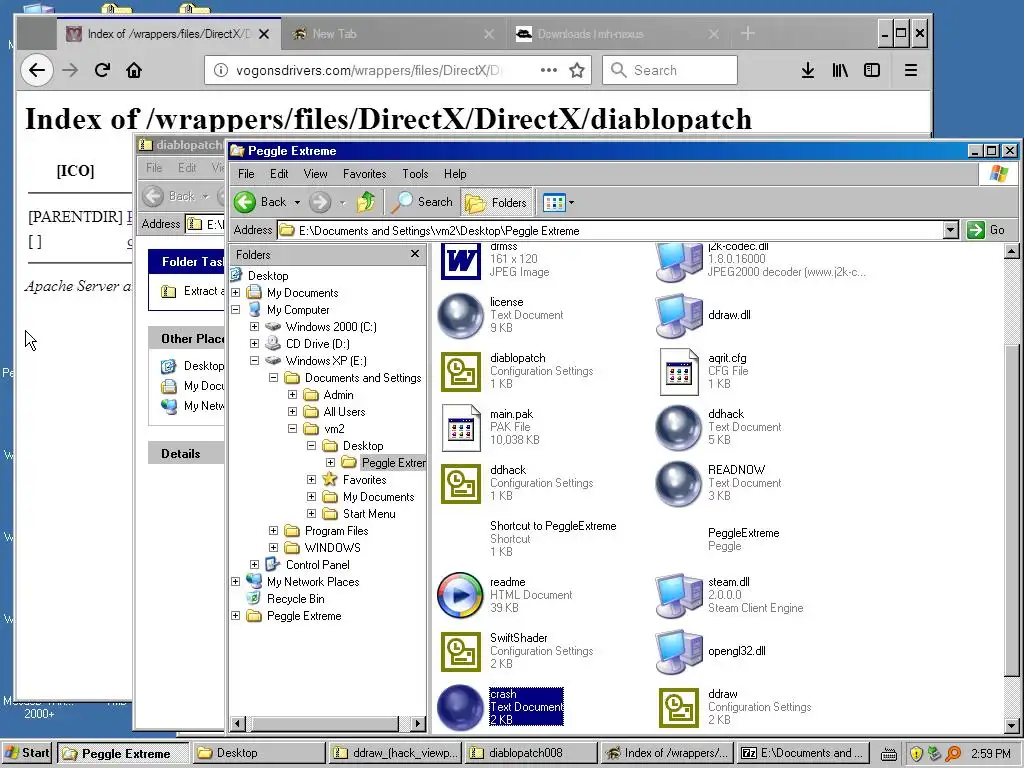The image size is (1024, 768).
Task: Select the SwiftShader configuration file icon
Action: (460, 652)
